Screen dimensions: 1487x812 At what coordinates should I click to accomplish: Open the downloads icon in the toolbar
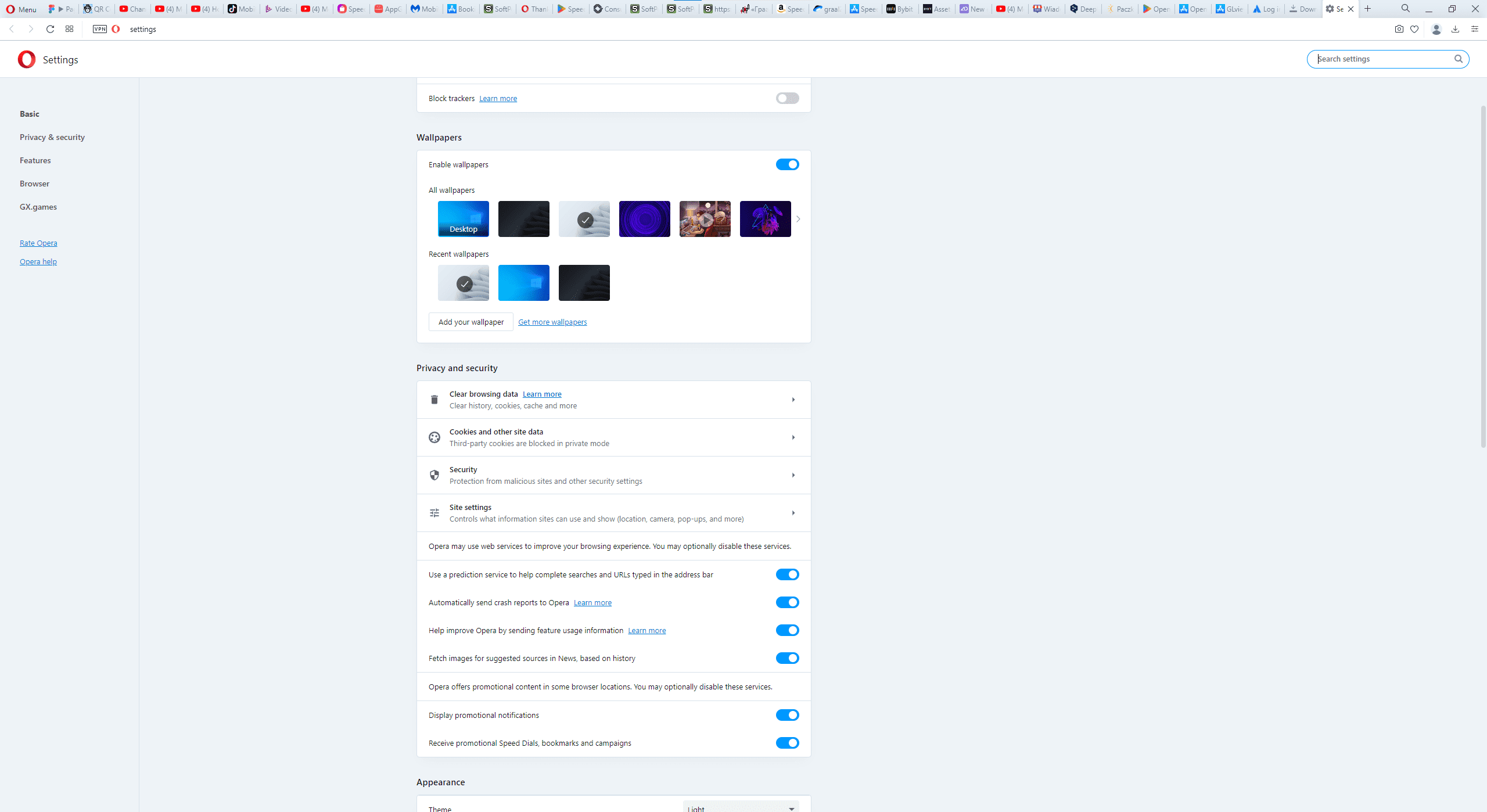[1455, 29]
